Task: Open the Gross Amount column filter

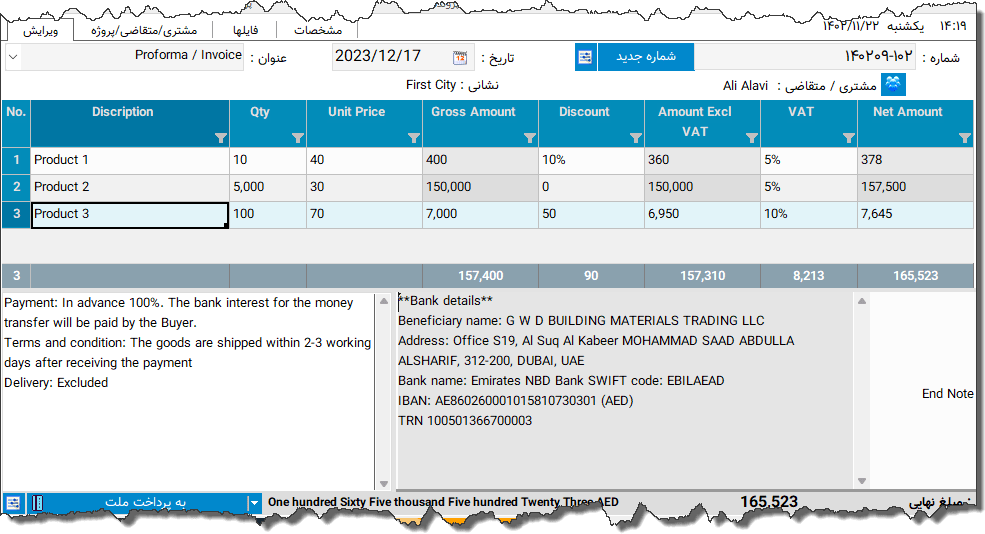Action: point(529,138)
